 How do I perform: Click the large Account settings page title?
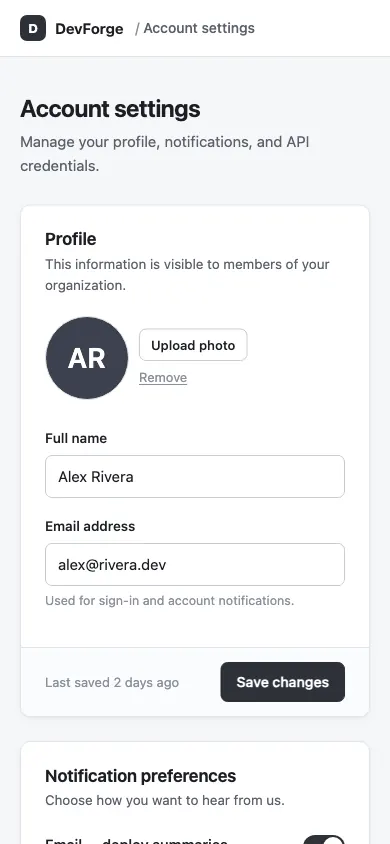(110, 109)
